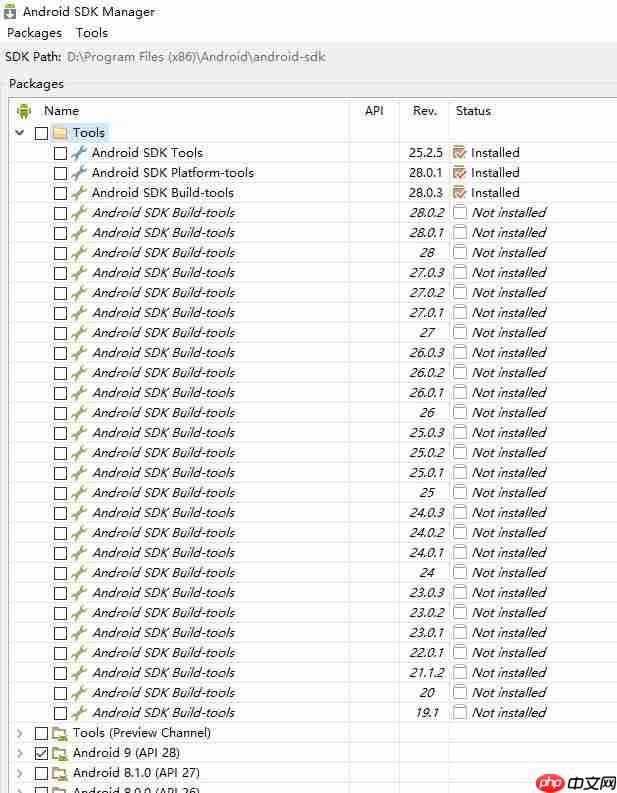This screenshot has width=617, height=793.
Task: Click wrench icon for Build-tools 24.0.3
Action: (79, 512)
